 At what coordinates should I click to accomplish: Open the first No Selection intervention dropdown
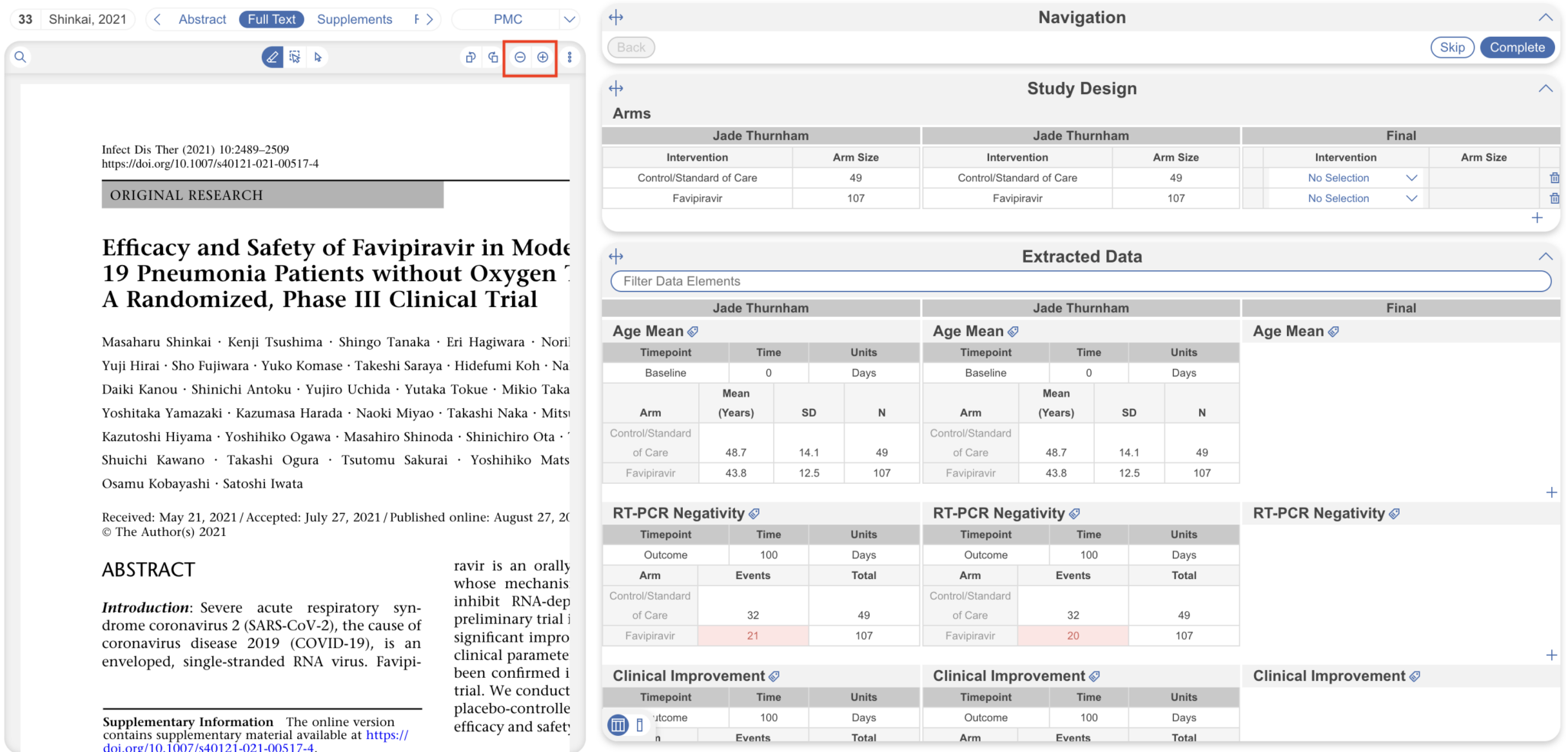point(1345,177)
